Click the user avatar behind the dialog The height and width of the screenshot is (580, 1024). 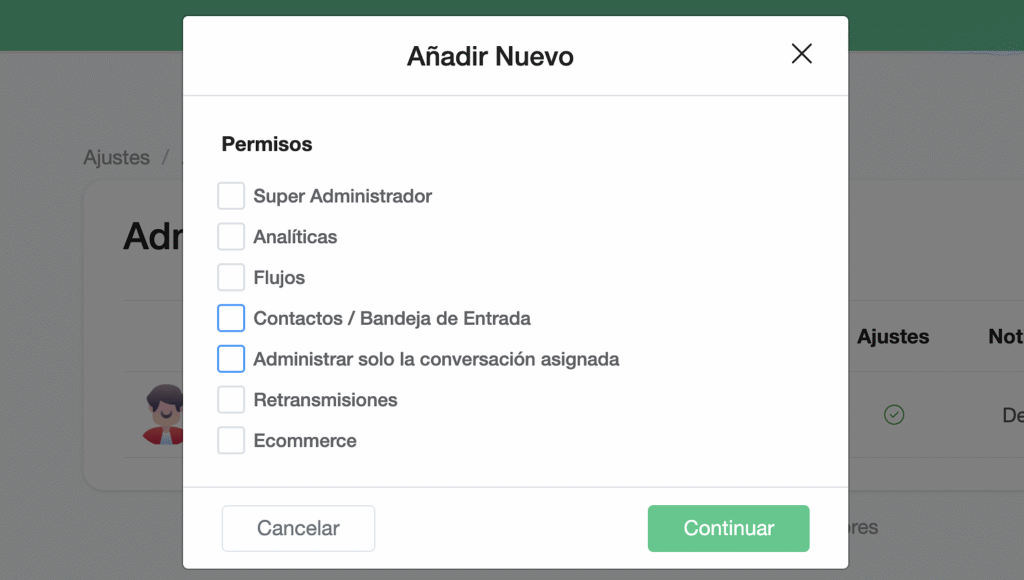tap(163, 413)
